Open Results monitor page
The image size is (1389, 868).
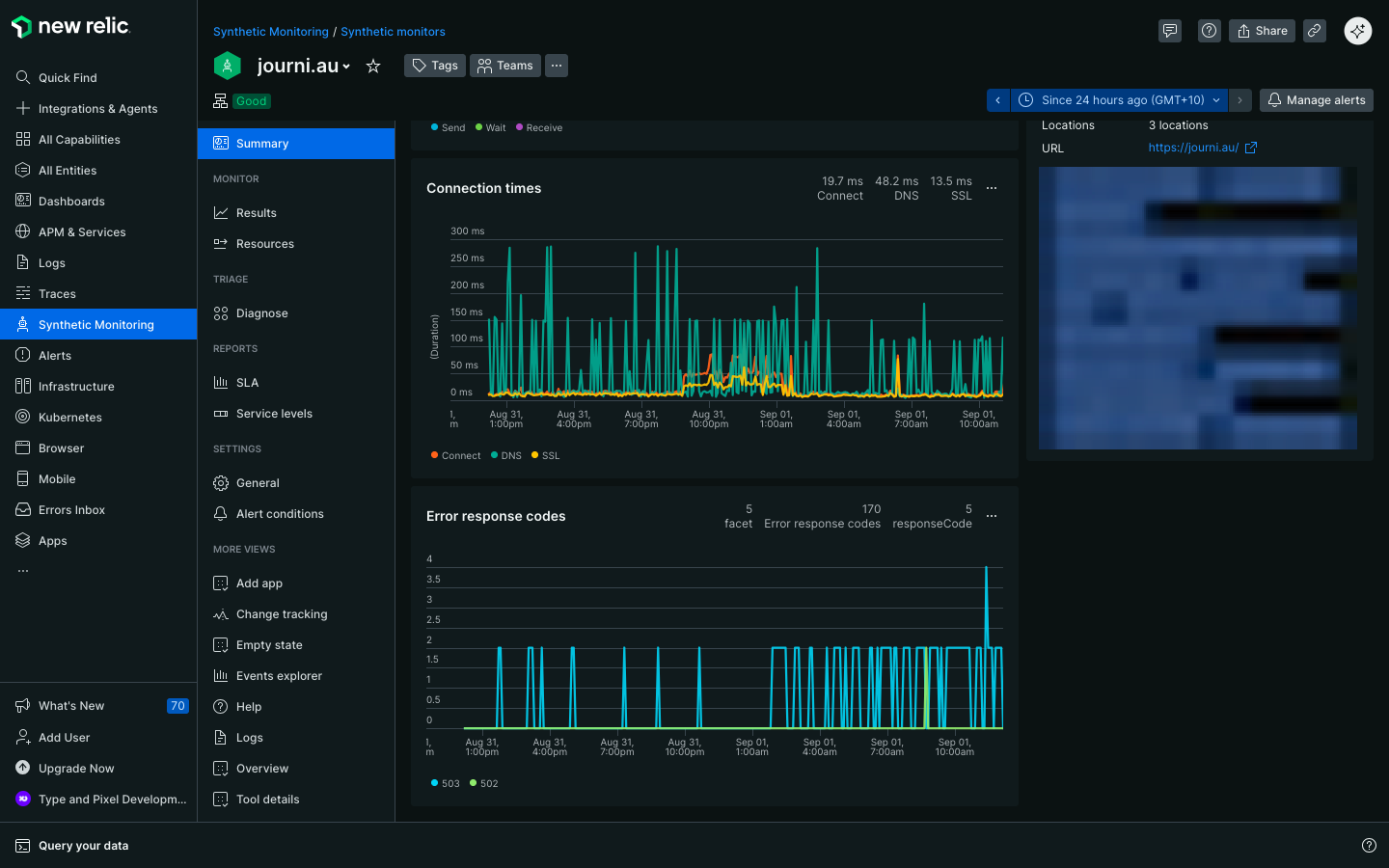[x=296, y=213]
